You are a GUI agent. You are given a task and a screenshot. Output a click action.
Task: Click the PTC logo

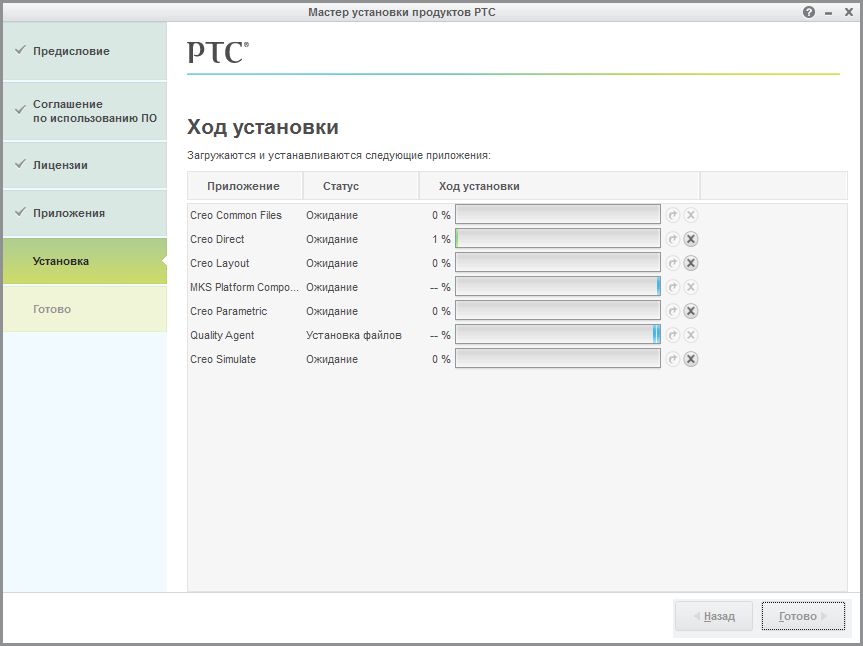pyautogui.click(x=218, y=53)
